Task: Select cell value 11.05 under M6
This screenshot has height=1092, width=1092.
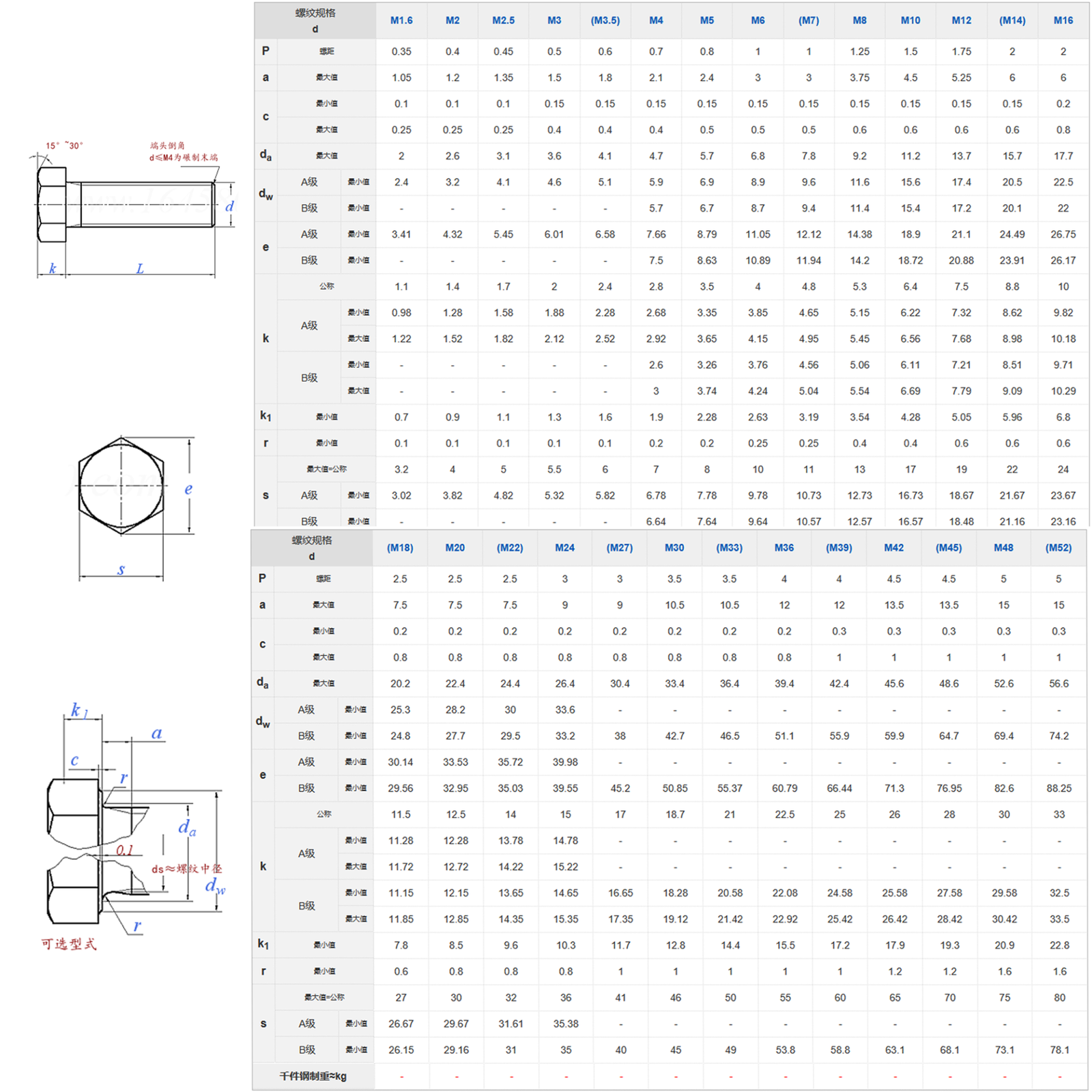Action: (x=758, y=234)
